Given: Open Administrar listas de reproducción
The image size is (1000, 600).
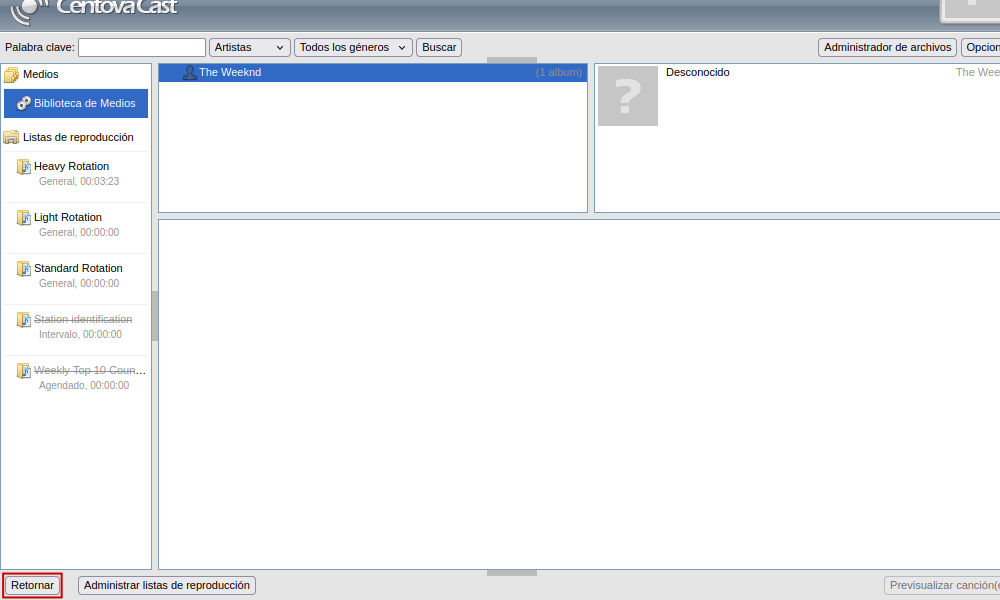Looking at the screenshot, I should (167, 586).
